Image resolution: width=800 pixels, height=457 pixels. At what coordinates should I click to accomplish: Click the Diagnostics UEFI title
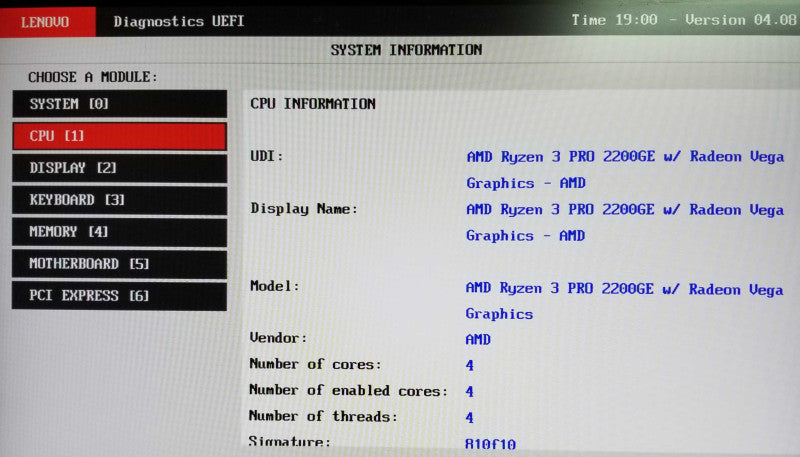(x=179, y=21)
